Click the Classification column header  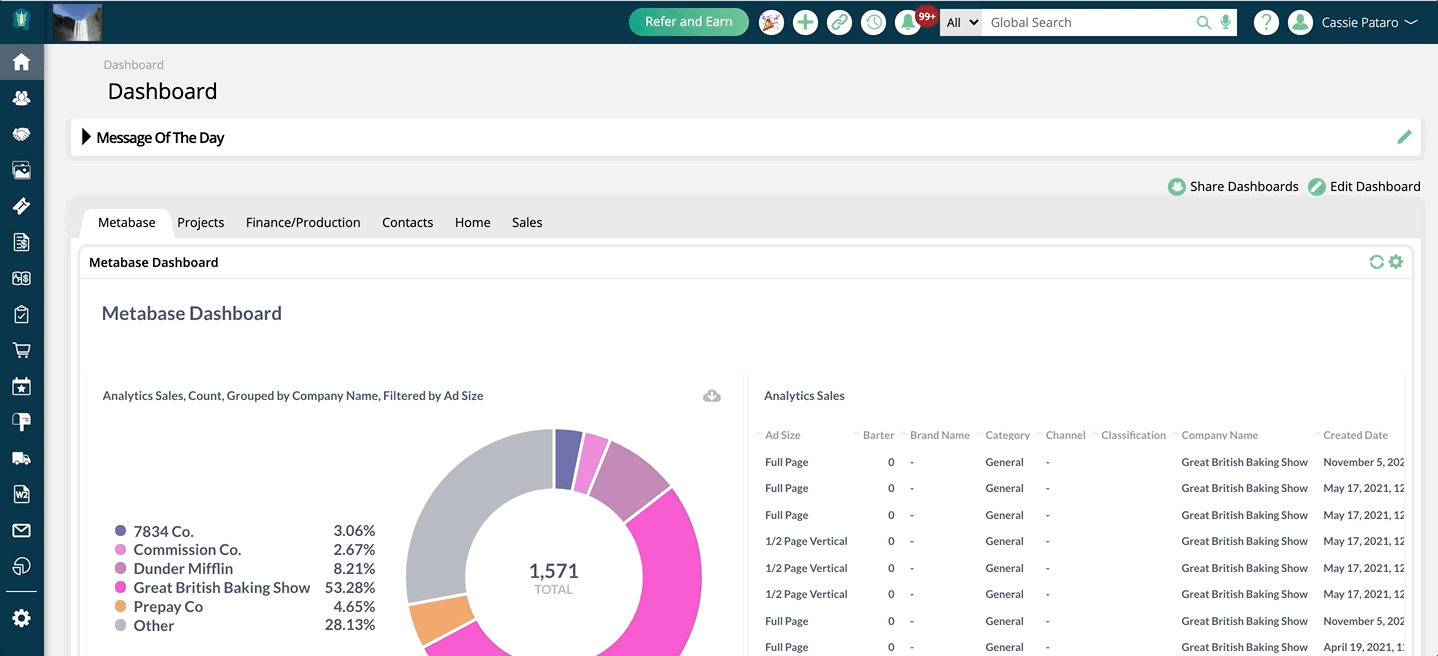[1133, 435]
